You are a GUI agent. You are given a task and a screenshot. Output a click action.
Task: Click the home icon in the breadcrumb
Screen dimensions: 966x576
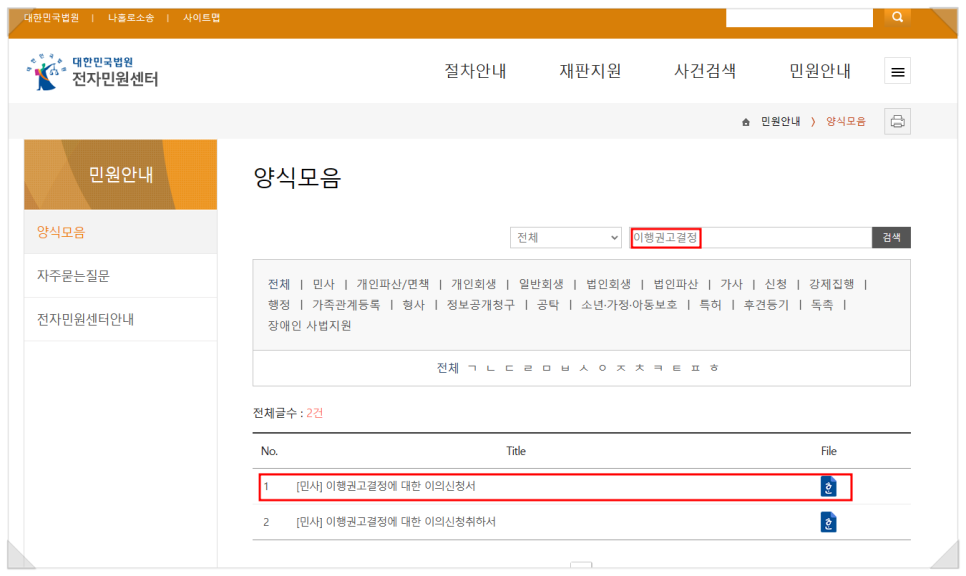pos(745,121)
